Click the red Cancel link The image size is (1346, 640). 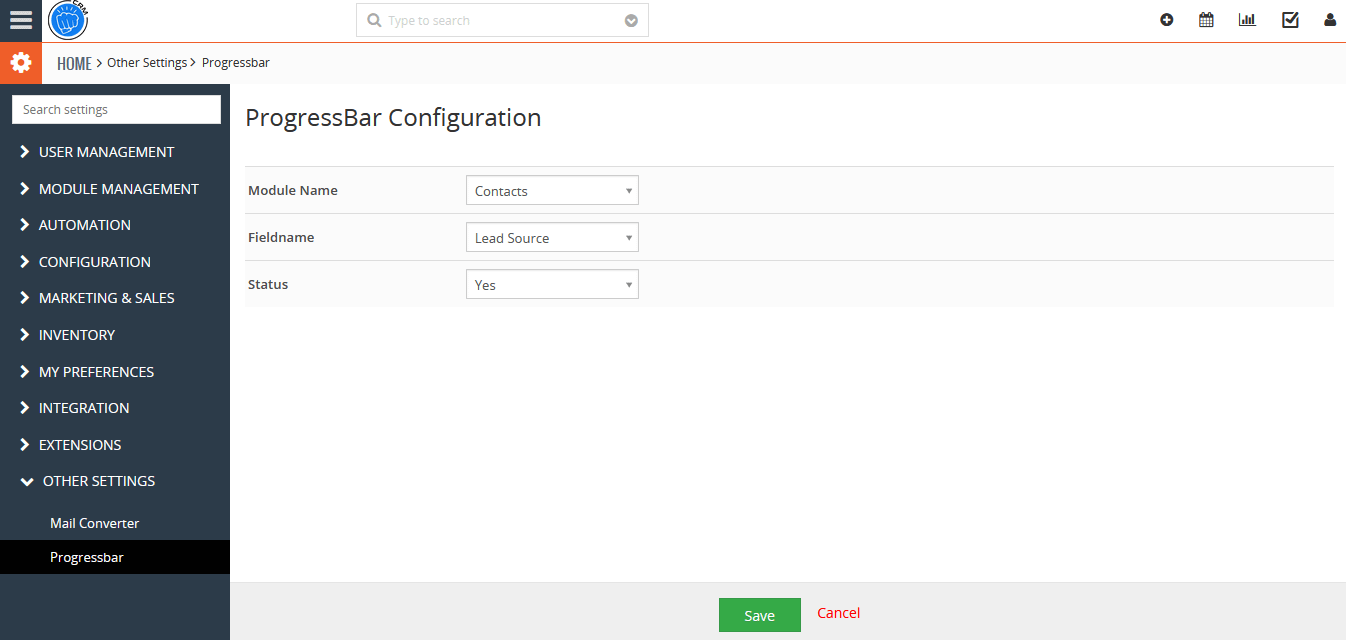point(838,613)
